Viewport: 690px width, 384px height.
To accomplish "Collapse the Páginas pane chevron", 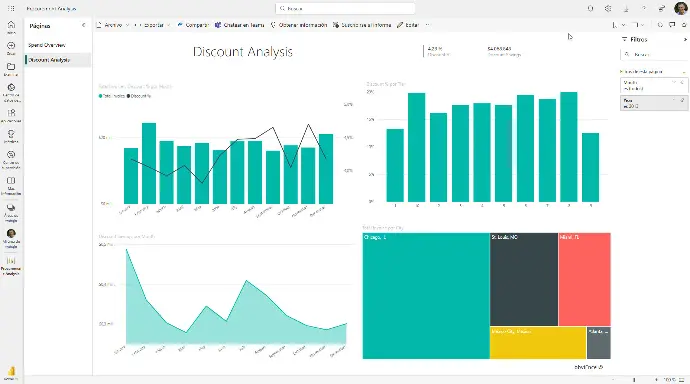I will point(84,25).
